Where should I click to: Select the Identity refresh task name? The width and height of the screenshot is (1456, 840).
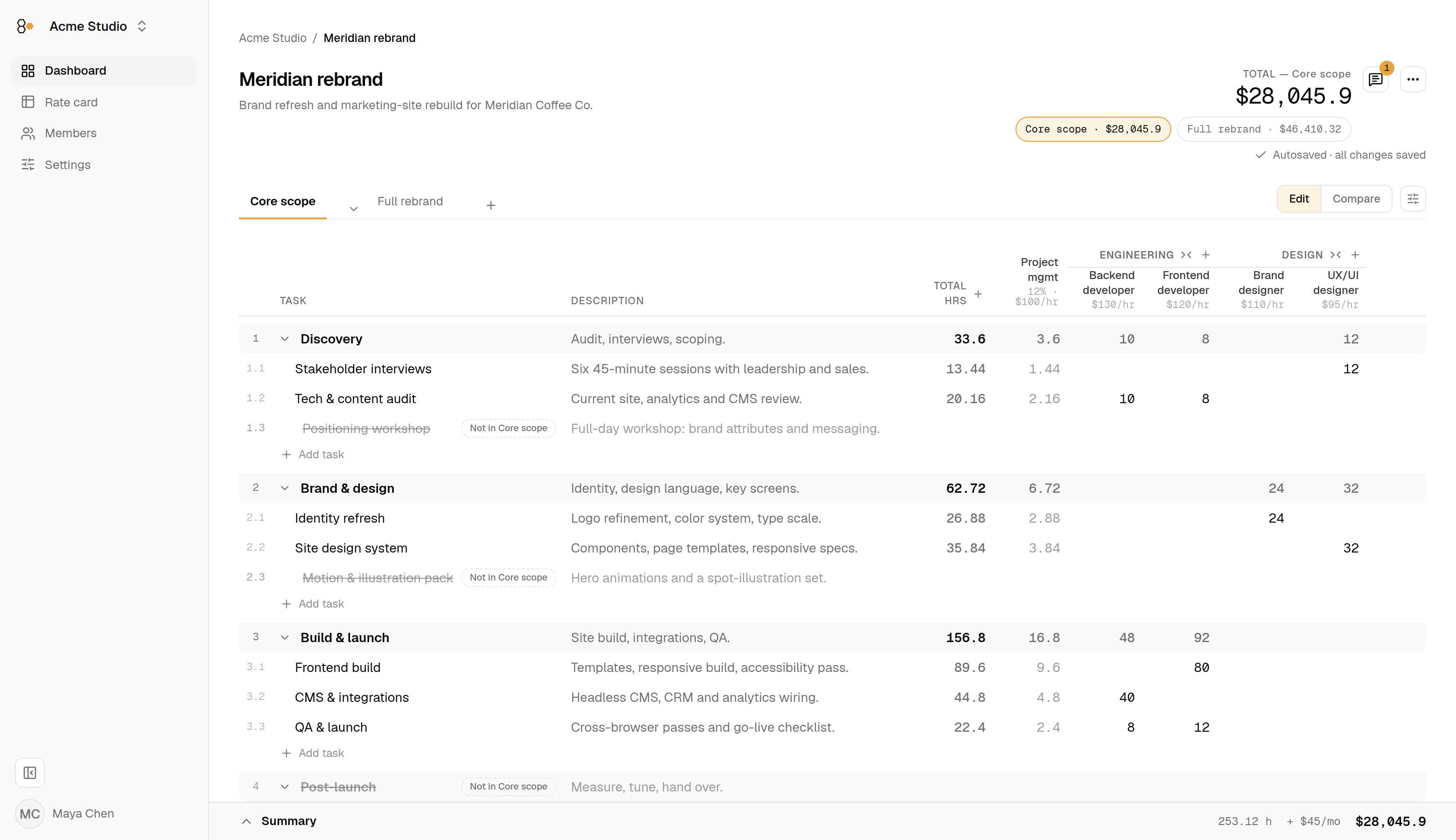click(x=339, y=518)
